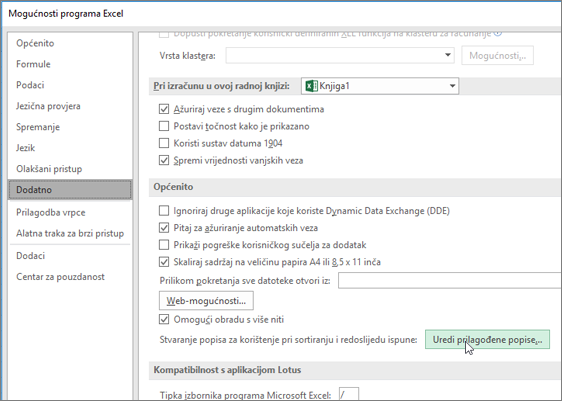Viewport: 562px width, 401px height.
Task: Click the Pri izračunu u ovoj radnoj knjizi label
Action: point(222,86)
